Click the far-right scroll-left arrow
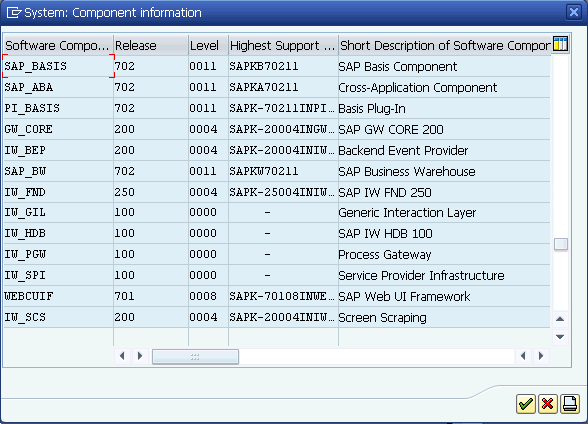Viewport: 588px width, 424px height. point(523,356)
